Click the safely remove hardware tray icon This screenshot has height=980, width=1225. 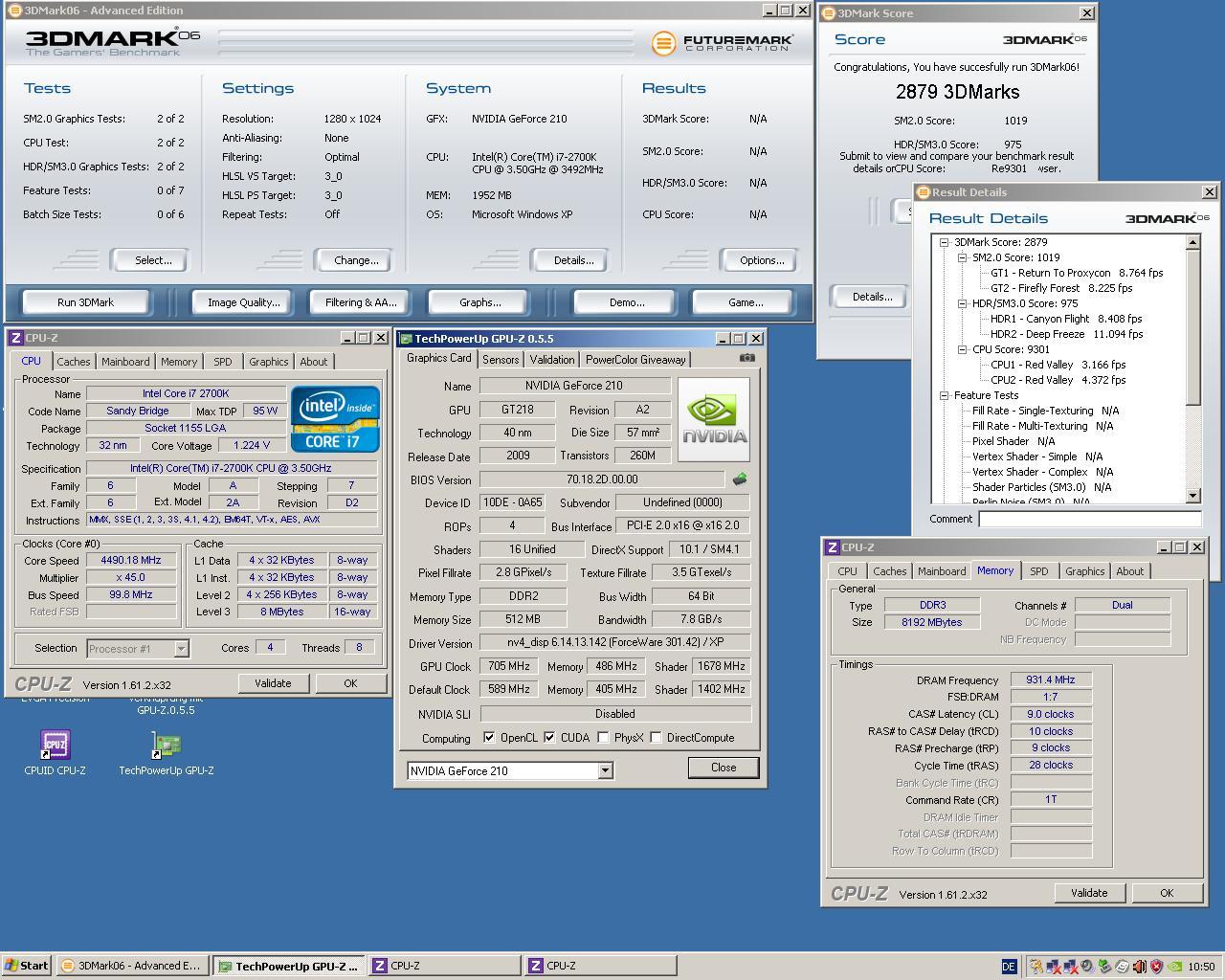[x=1104, y=967]
